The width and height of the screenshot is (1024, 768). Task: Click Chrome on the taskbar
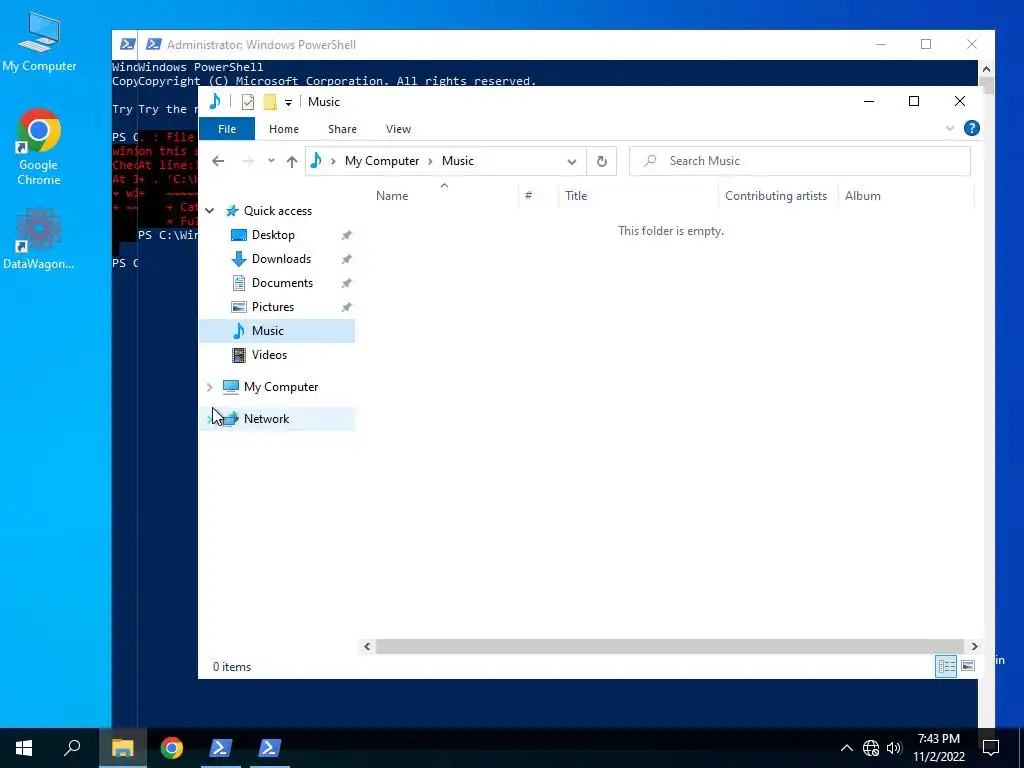pyautogui.click(x=172, y=748)
